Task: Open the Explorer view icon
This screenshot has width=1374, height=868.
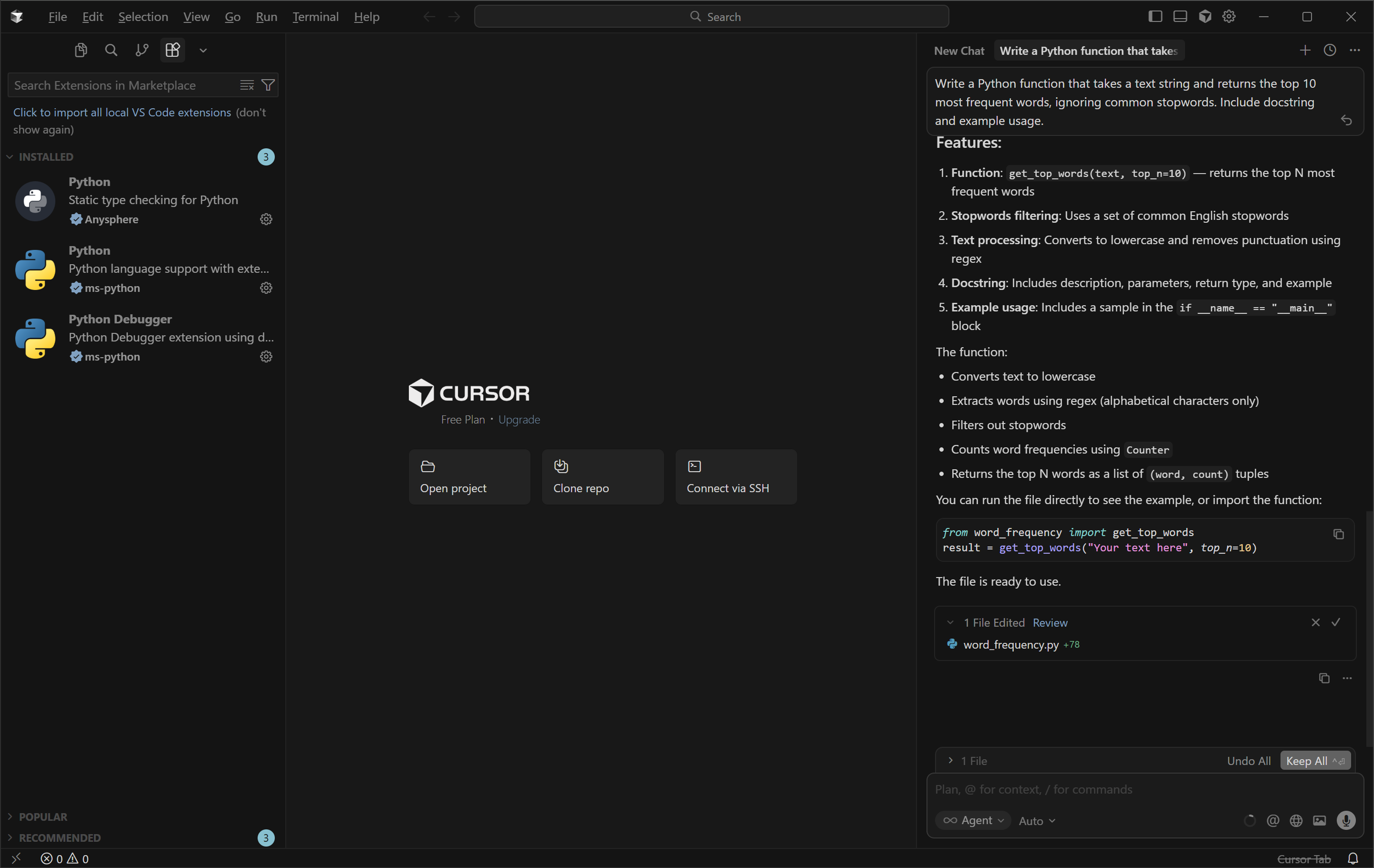Action: [x=81, y=50]
